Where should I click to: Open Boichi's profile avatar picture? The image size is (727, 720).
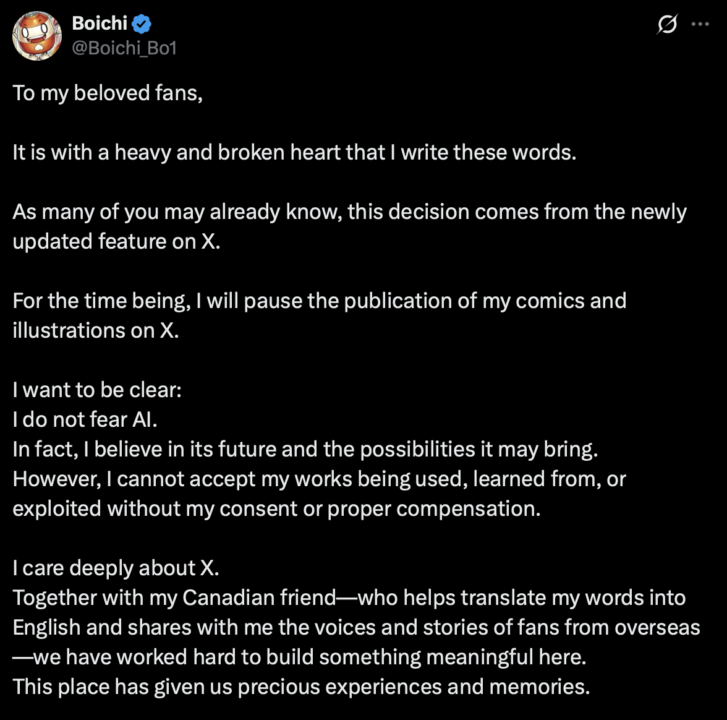click(x=36, y=36)
